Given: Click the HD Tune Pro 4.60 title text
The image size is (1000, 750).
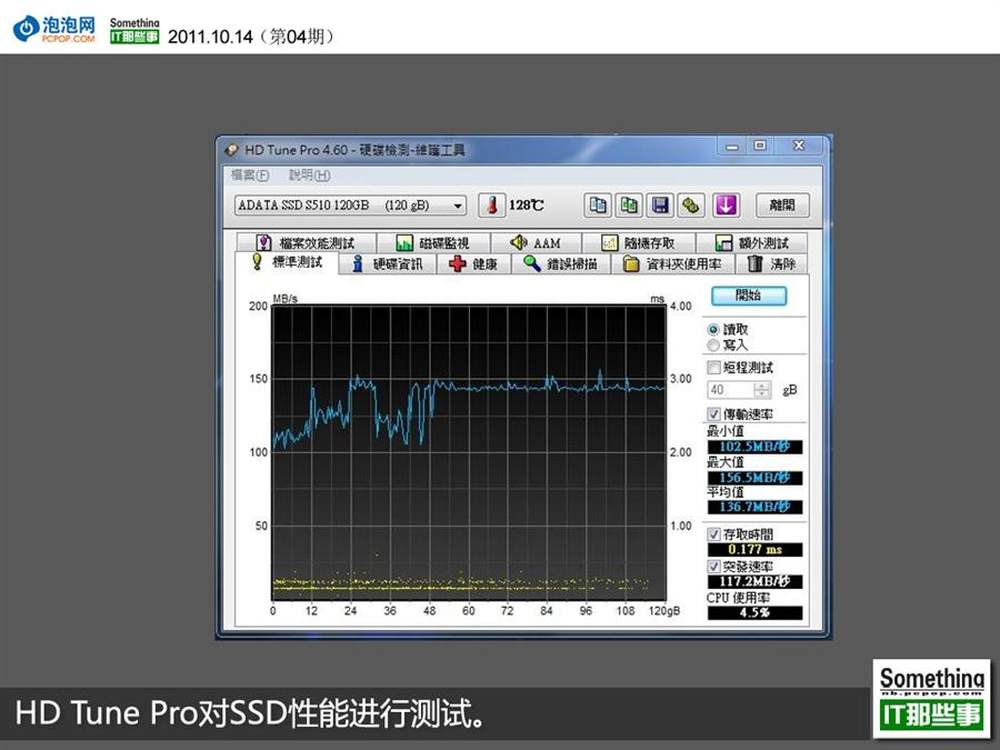Looking at the screenshot, I should click(x=355, y=151).
